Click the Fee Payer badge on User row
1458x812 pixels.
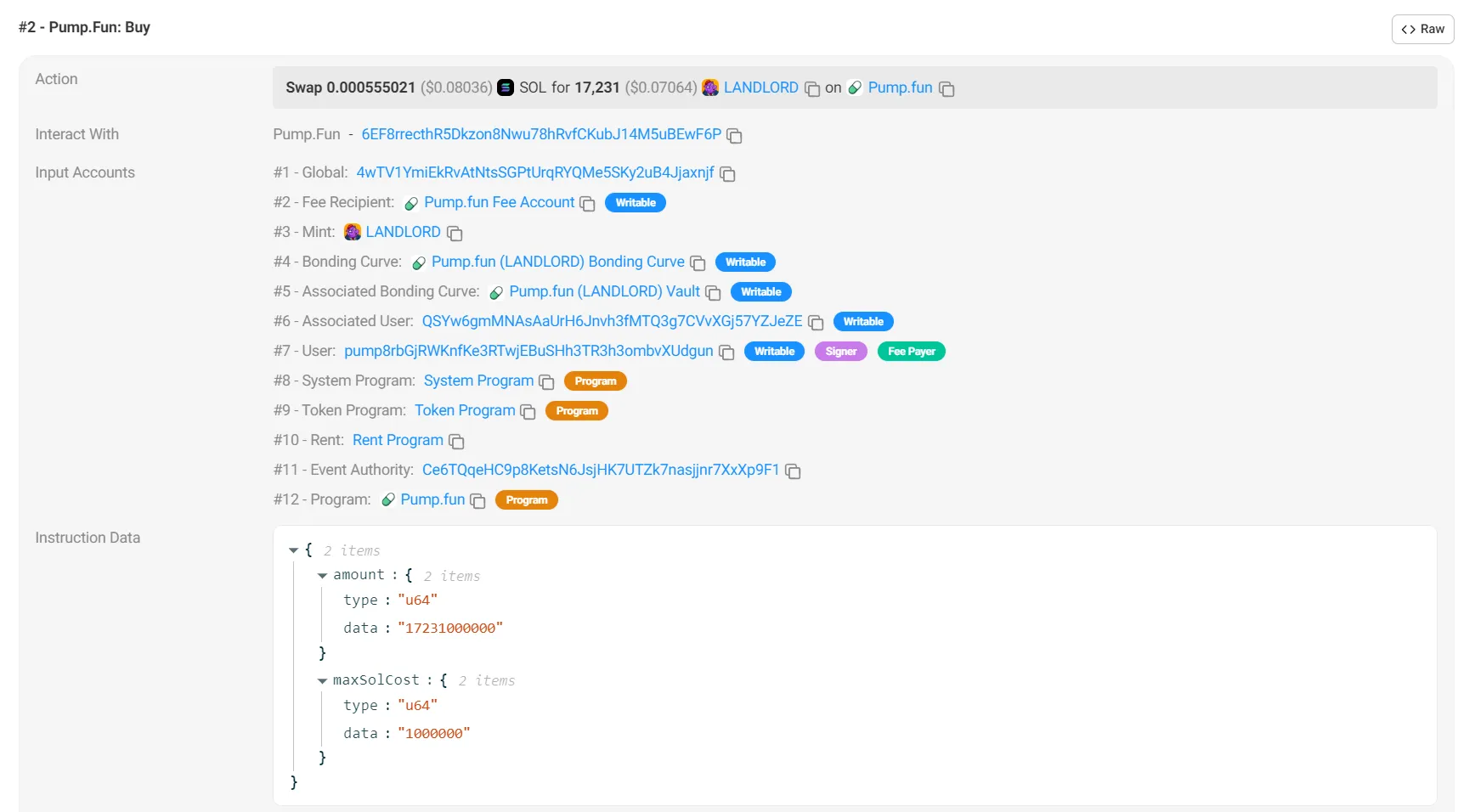tap(912, 352)
